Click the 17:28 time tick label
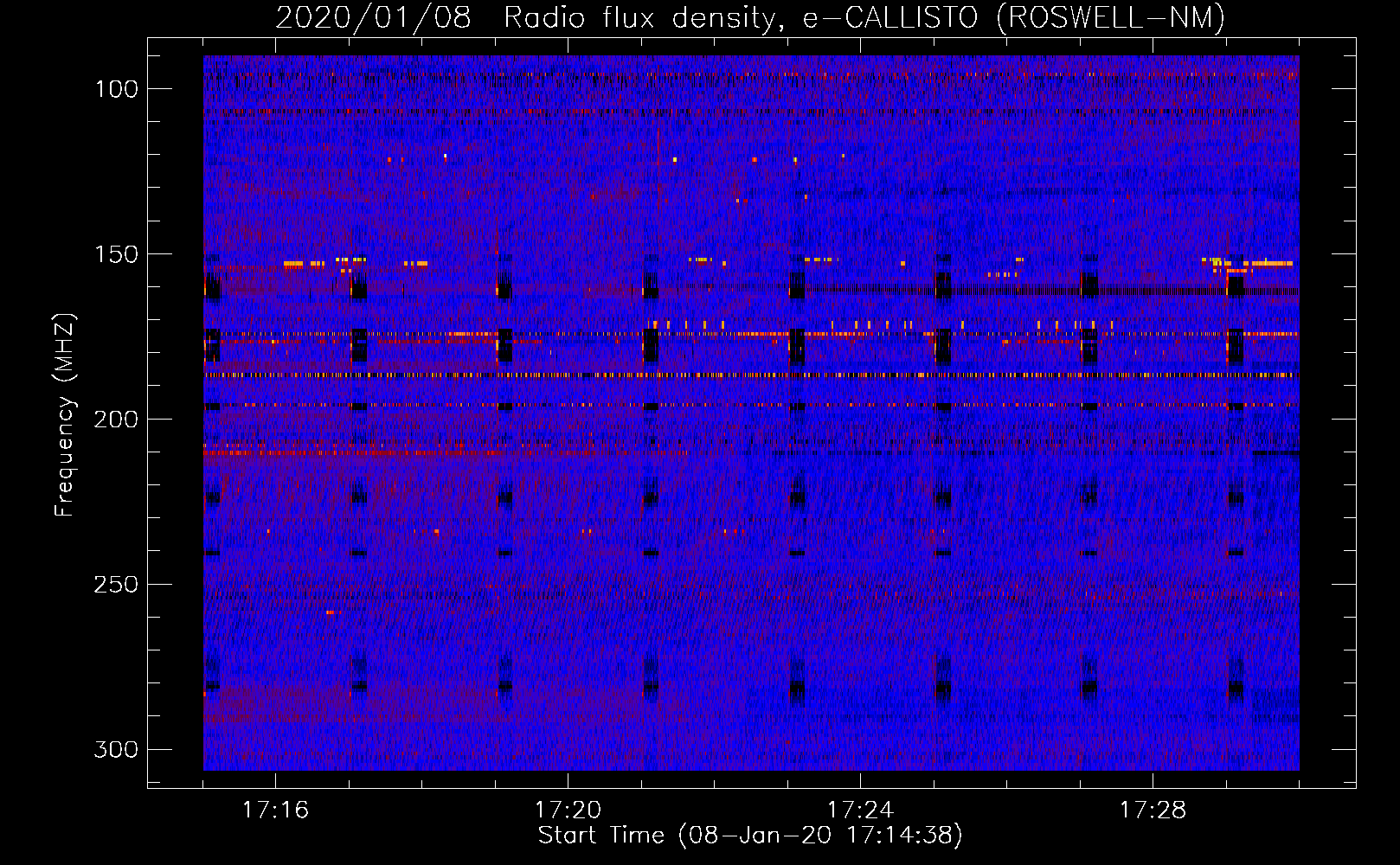Image resolution: width=1400 pixels, height=865 pixels. [1153, 811]
